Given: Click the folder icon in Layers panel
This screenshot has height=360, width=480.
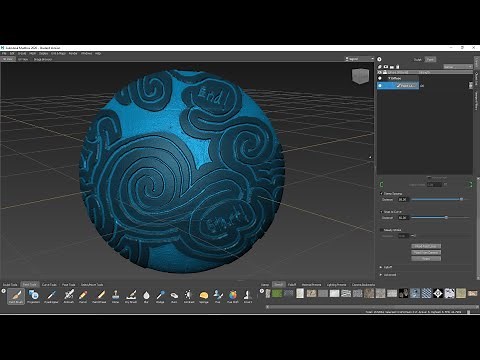Looking at the screenshot, I should (x=392, y=67).
